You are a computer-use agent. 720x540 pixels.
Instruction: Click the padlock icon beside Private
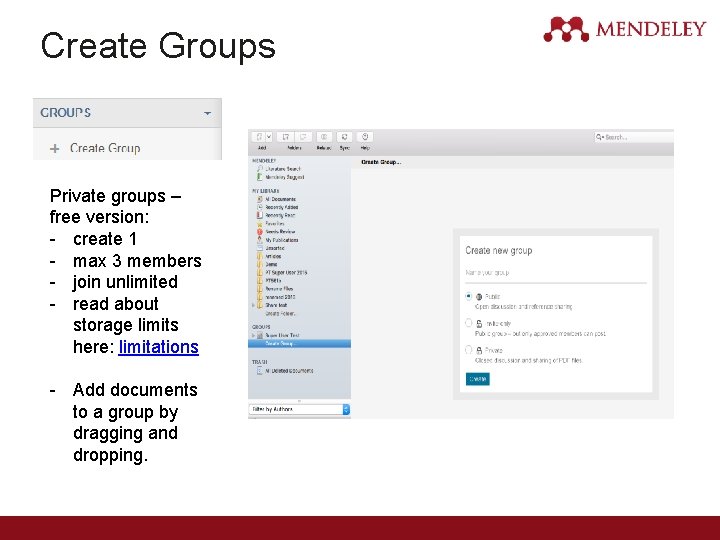coord(479,350)
